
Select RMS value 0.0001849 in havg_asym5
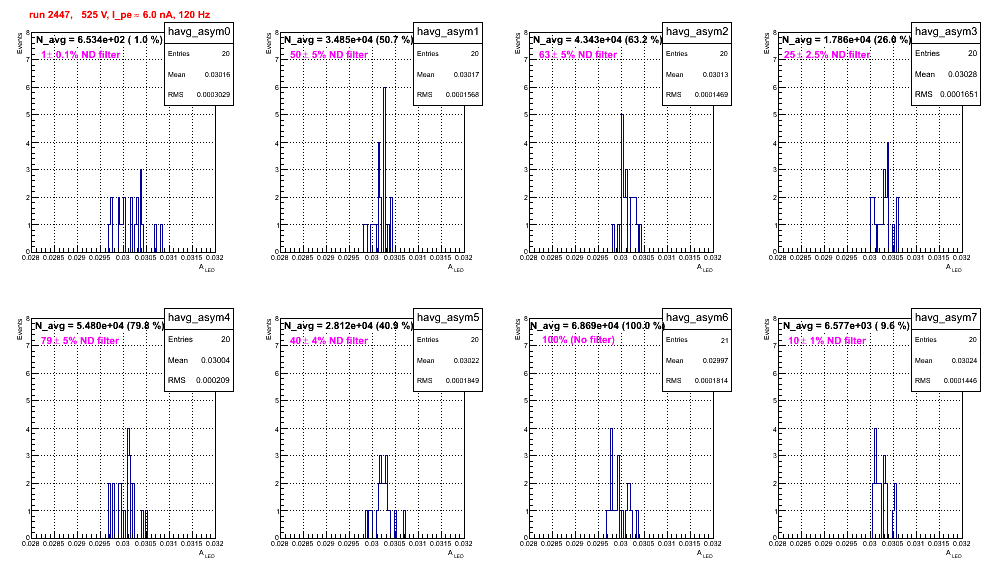(x=462, y=381)
